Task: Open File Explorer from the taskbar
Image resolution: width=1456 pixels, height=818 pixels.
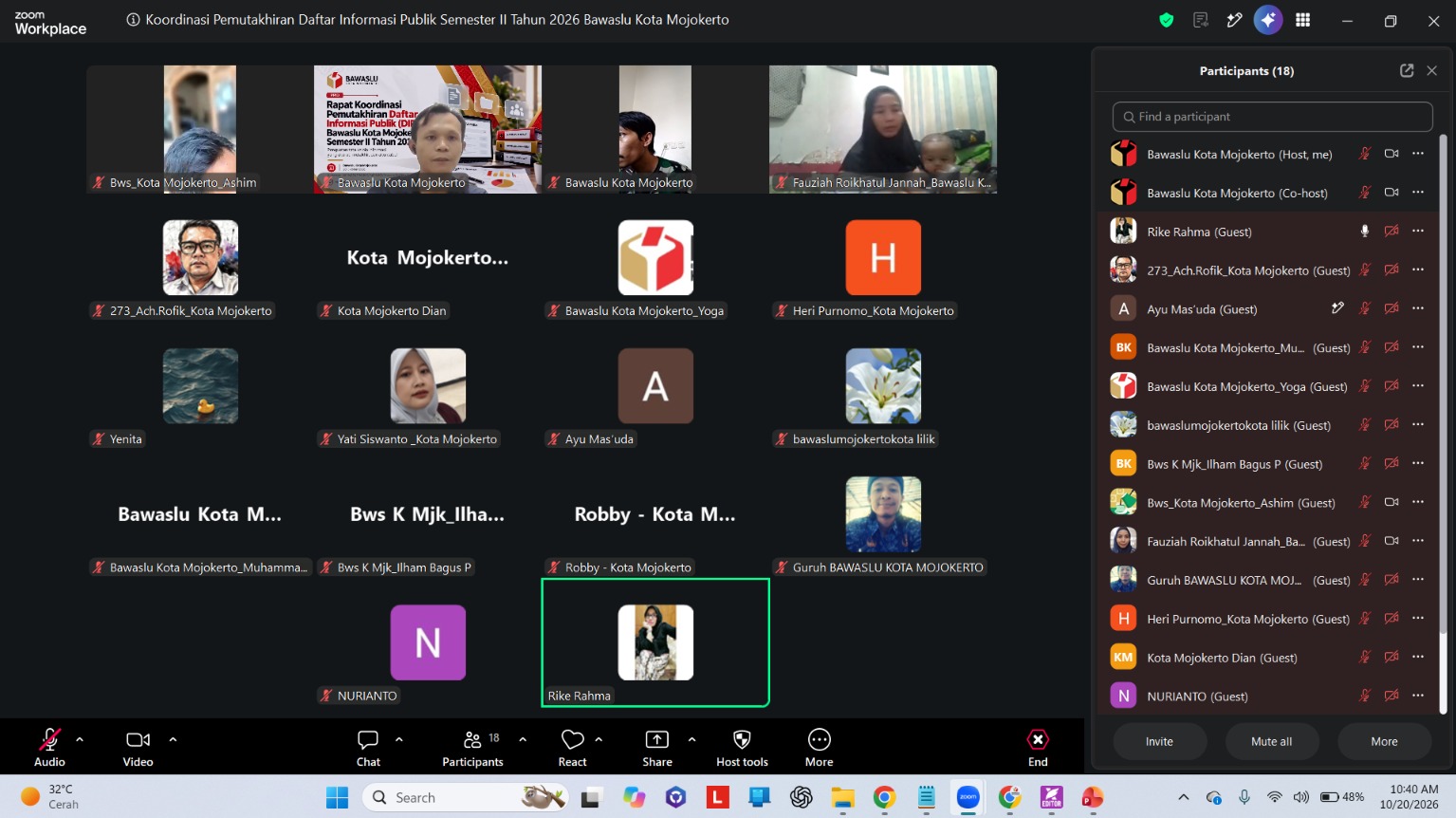Action: pyautogui.click(x=842, y=797)
